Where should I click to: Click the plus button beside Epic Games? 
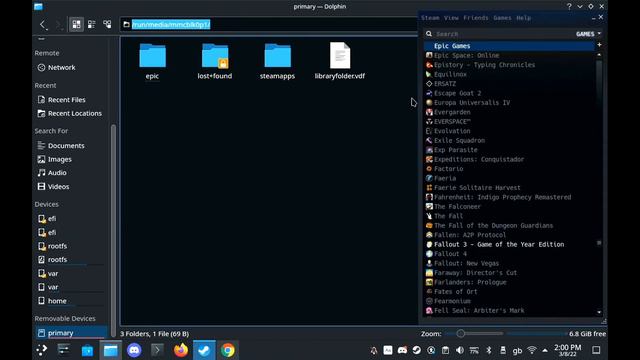(599, 45)
